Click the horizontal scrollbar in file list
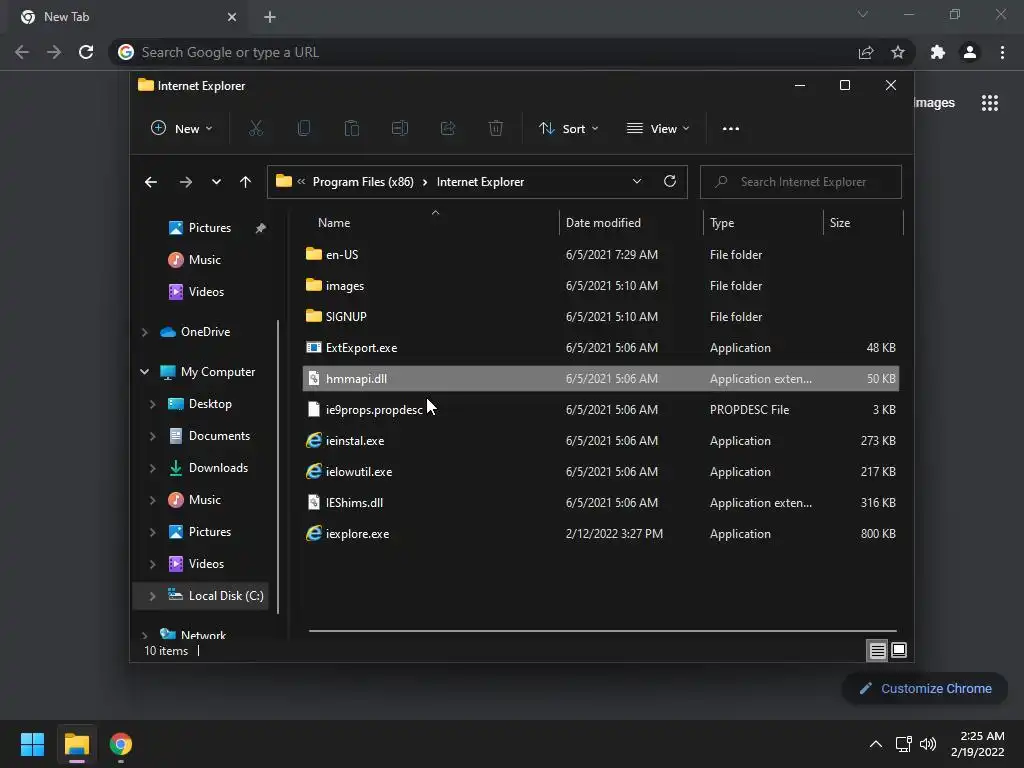1024x768 pixels. (x=602, y=631)
